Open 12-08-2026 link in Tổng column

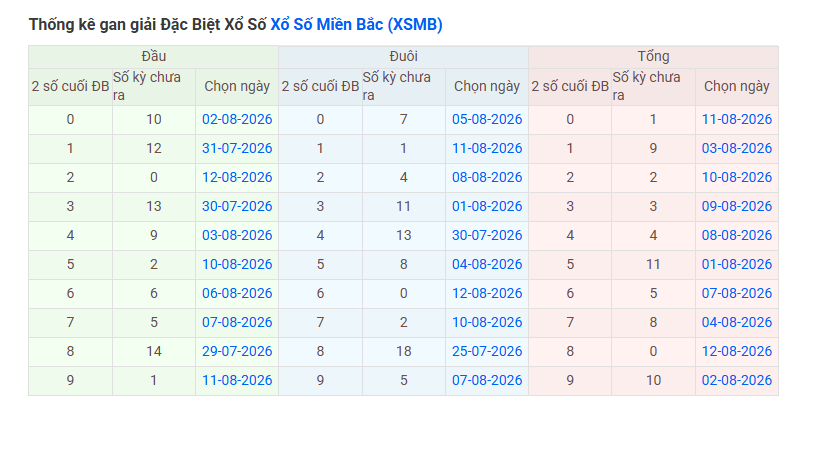737,351
